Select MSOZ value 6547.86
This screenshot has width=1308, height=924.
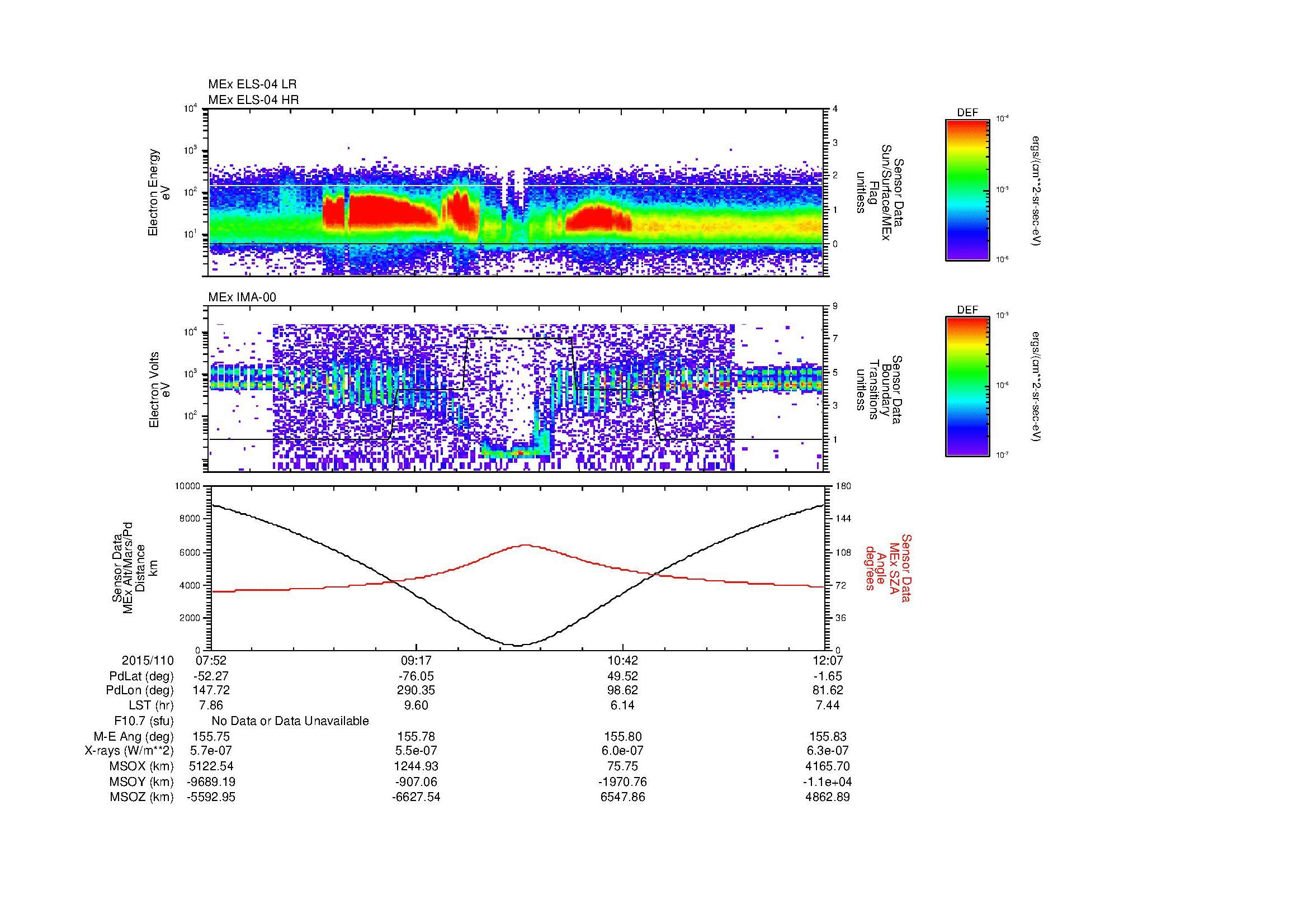(x=622, y=797)
